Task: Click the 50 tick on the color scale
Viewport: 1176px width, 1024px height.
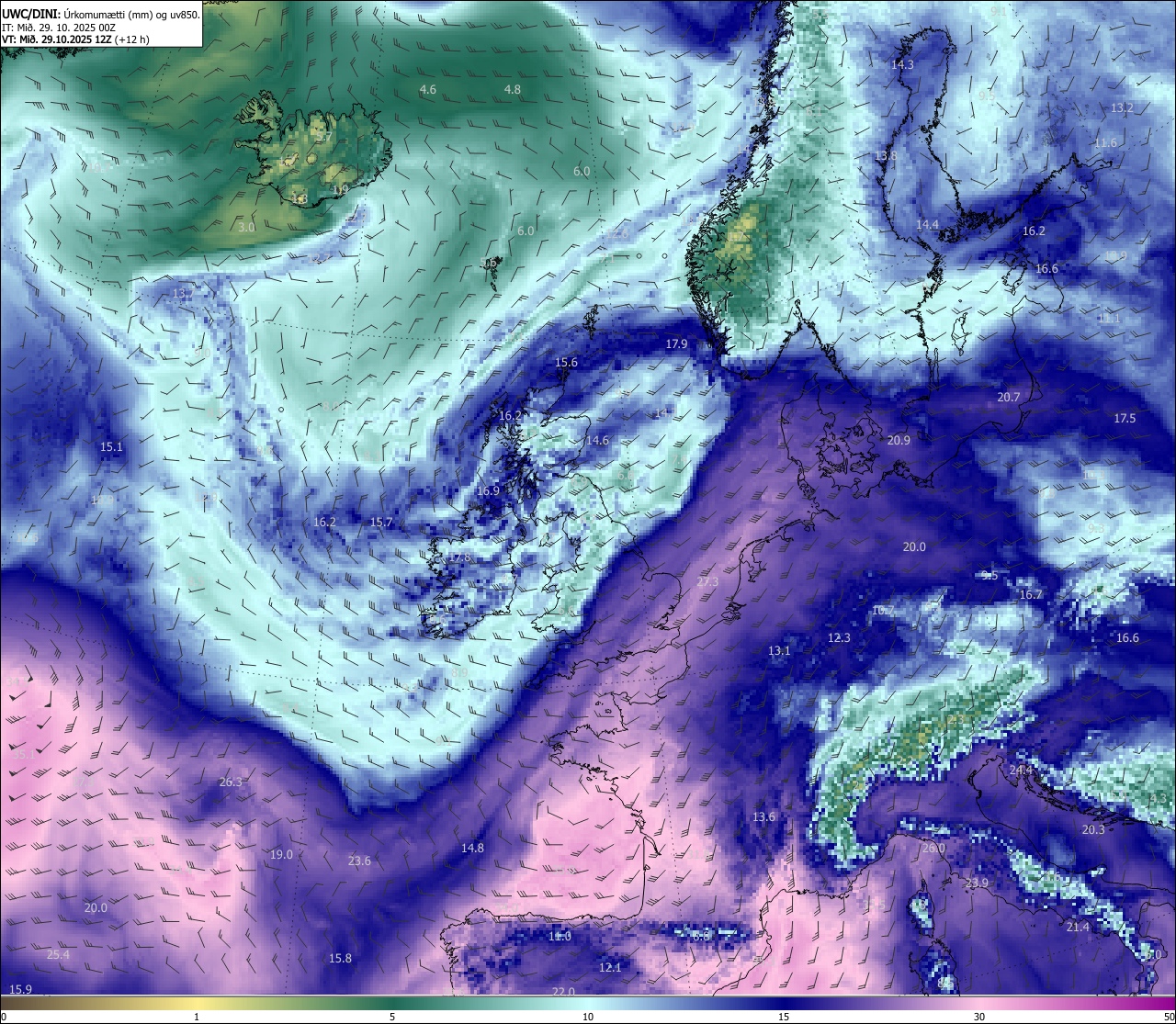Action: coord(1169,1017)
